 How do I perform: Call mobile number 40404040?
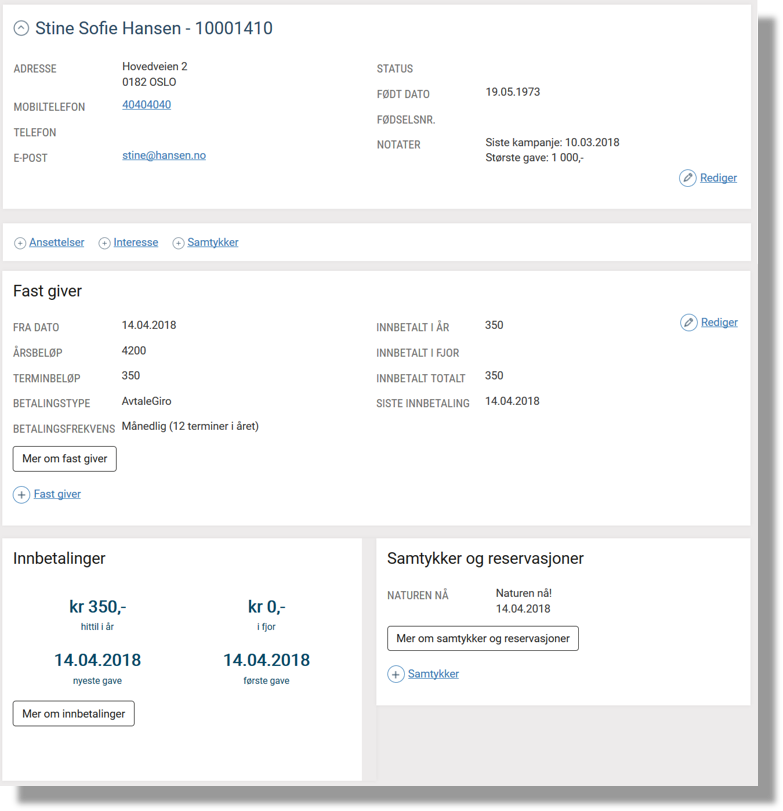[146, 105]
